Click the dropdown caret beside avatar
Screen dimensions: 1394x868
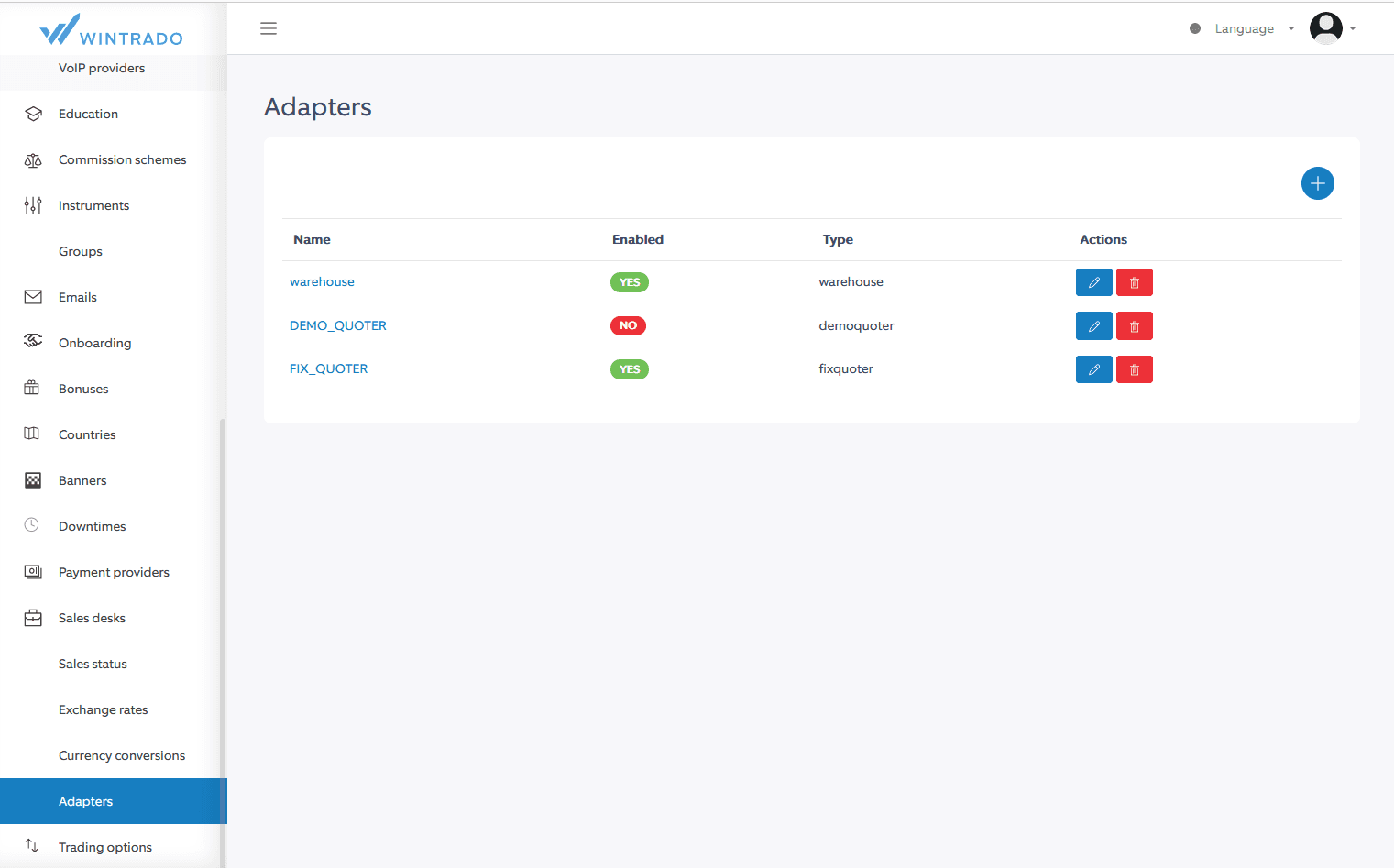pyautogui.click(x=1353, y=28)
